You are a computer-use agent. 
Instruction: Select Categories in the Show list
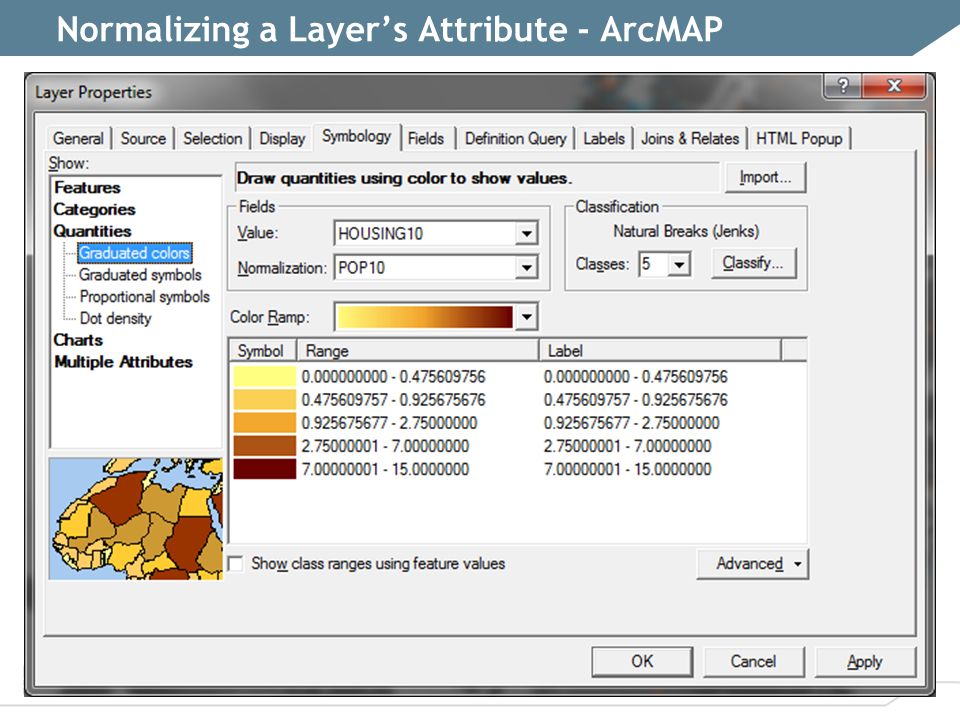[x=94, y=209]
